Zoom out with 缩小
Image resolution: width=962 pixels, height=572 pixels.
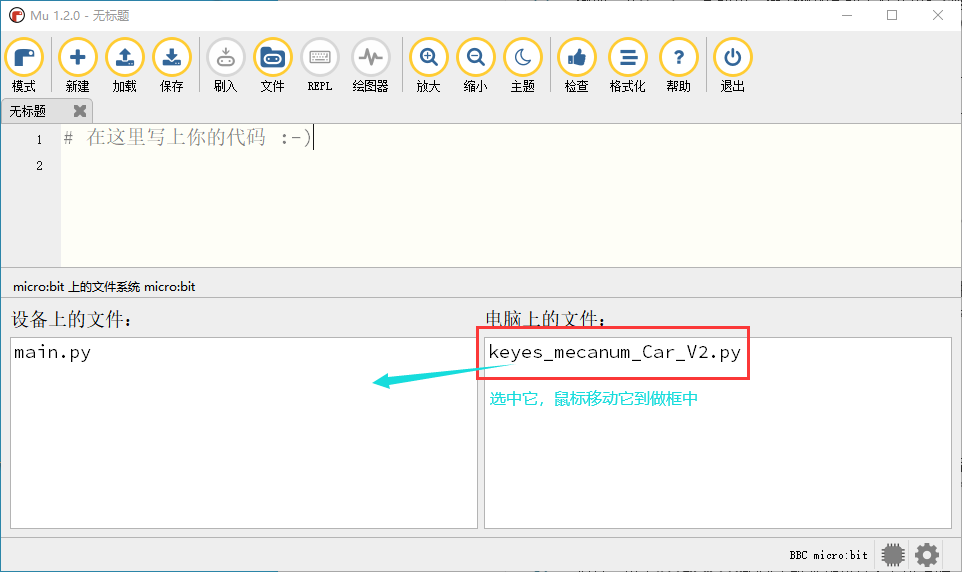coord(475,65)
